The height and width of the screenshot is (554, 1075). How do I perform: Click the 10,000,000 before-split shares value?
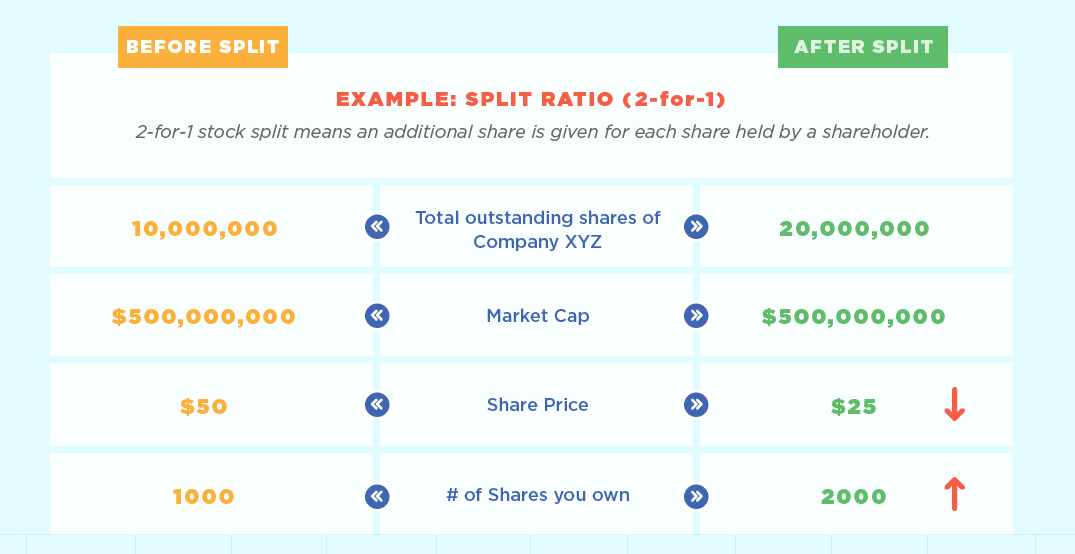pyautogui.click(x=204, y=228)
